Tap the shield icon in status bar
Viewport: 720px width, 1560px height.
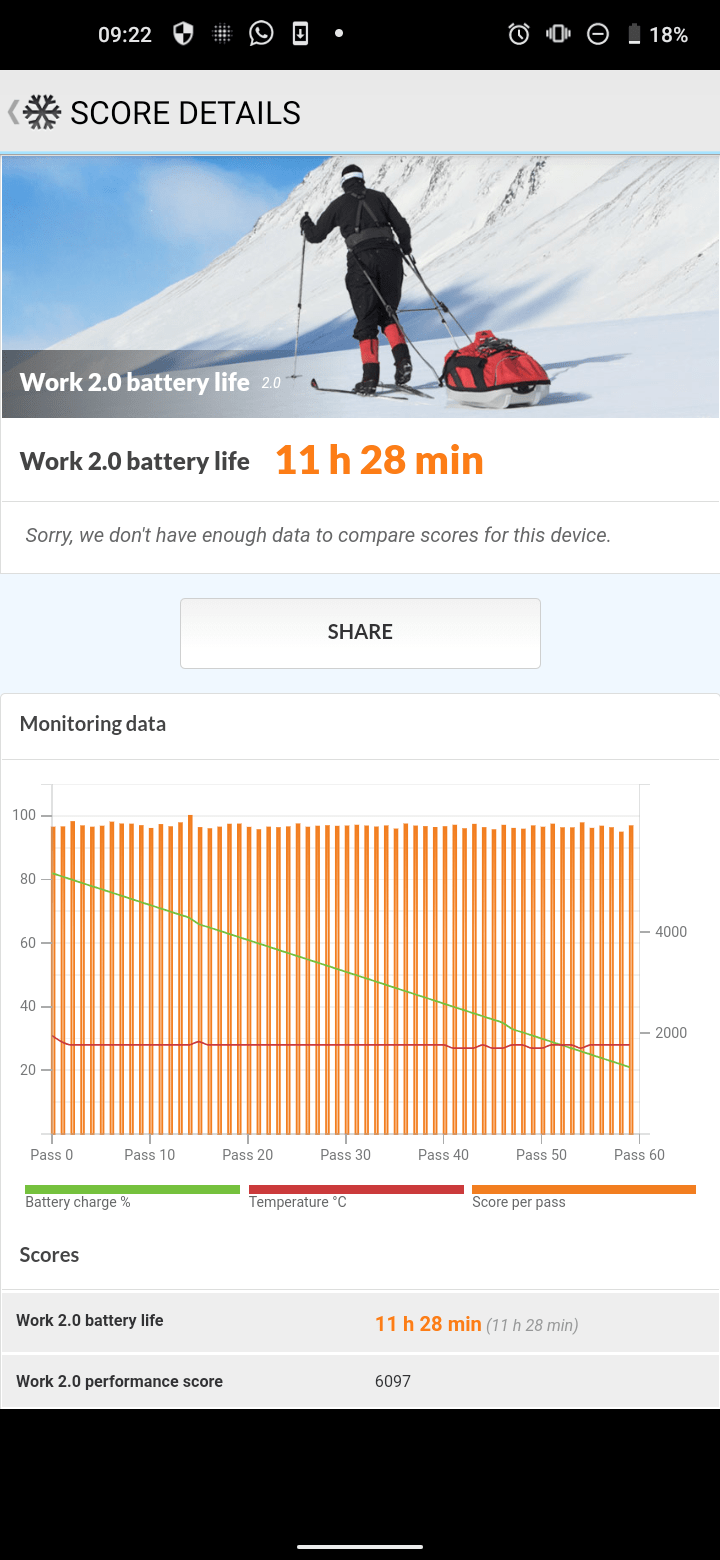tap(183, 35)
